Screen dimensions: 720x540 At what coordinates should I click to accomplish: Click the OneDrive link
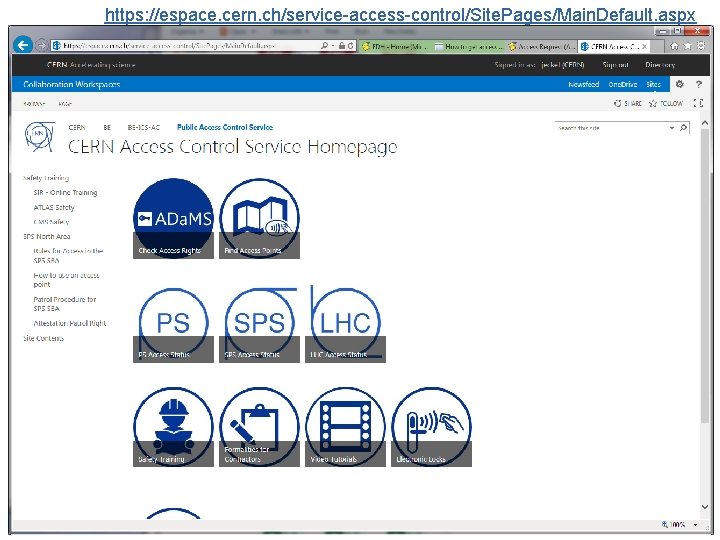623,84
